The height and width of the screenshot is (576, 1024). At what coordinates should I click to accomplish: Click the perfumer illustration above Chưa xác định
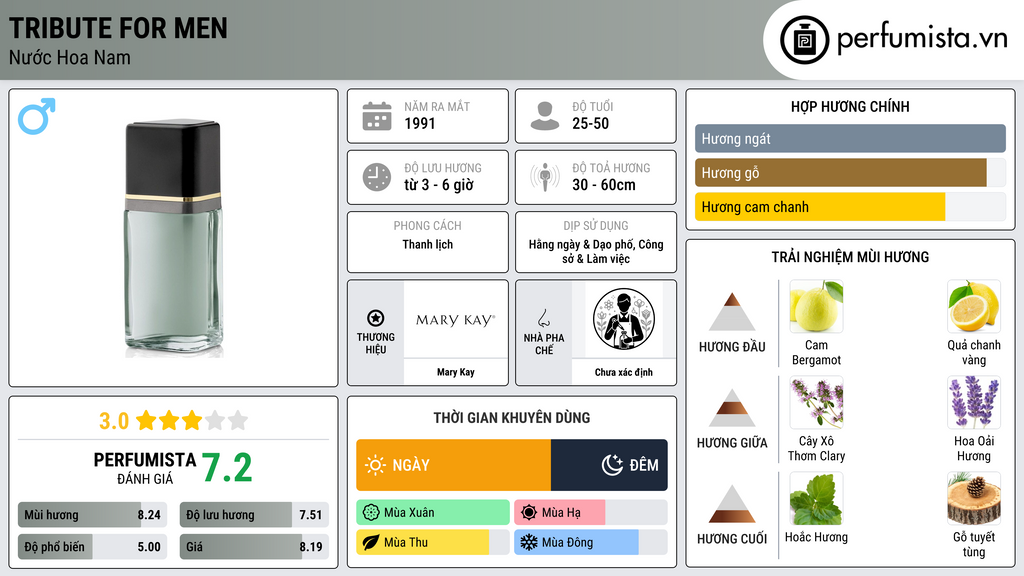click(x=624, y=319)
